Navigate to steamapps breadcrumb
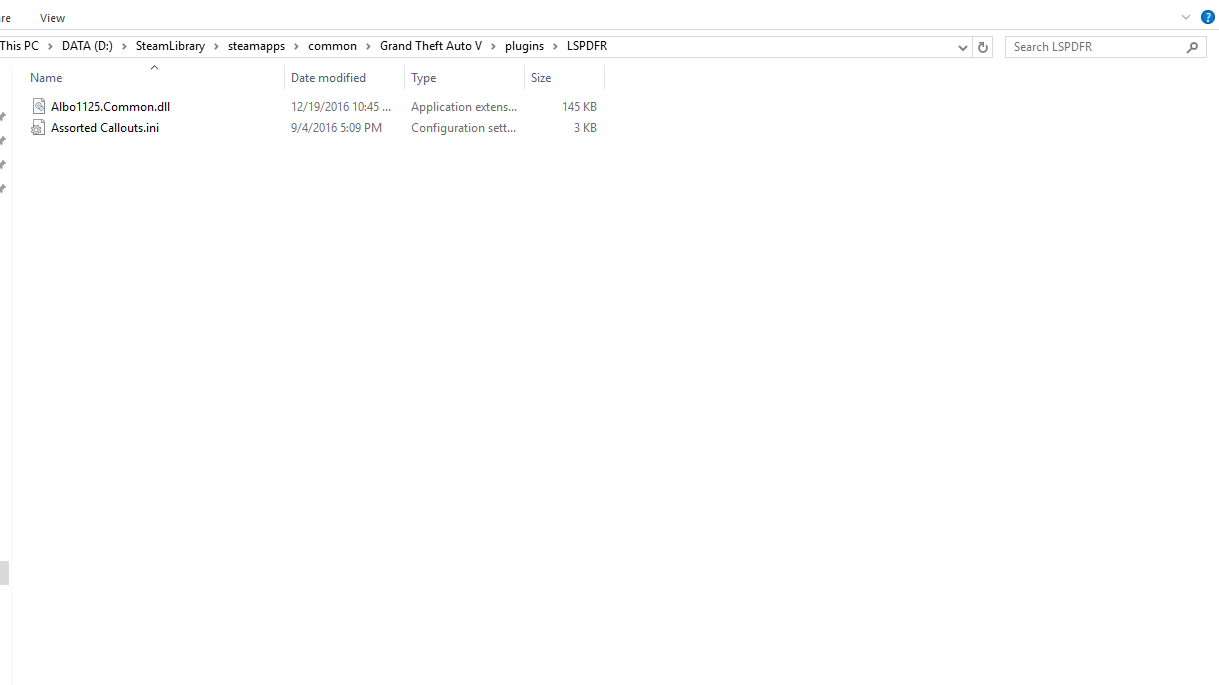Viewport: 1219px width, 685px height. 256,46
